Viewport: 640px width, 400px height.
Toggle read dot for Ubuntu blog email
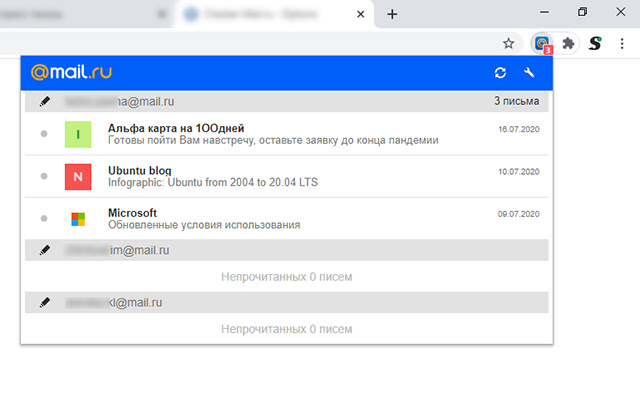coord(44,176)
